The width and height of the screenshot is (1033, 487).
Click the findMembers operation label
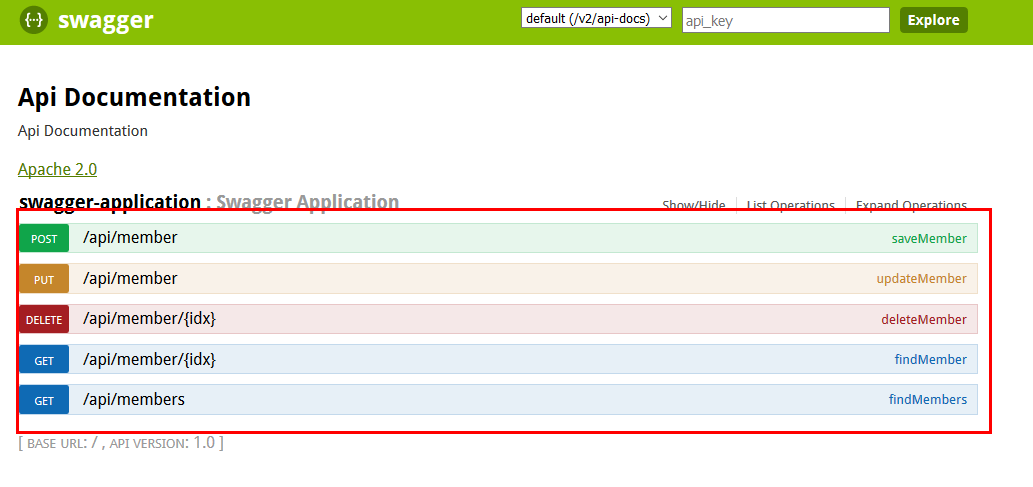click(x=928, y=400)
